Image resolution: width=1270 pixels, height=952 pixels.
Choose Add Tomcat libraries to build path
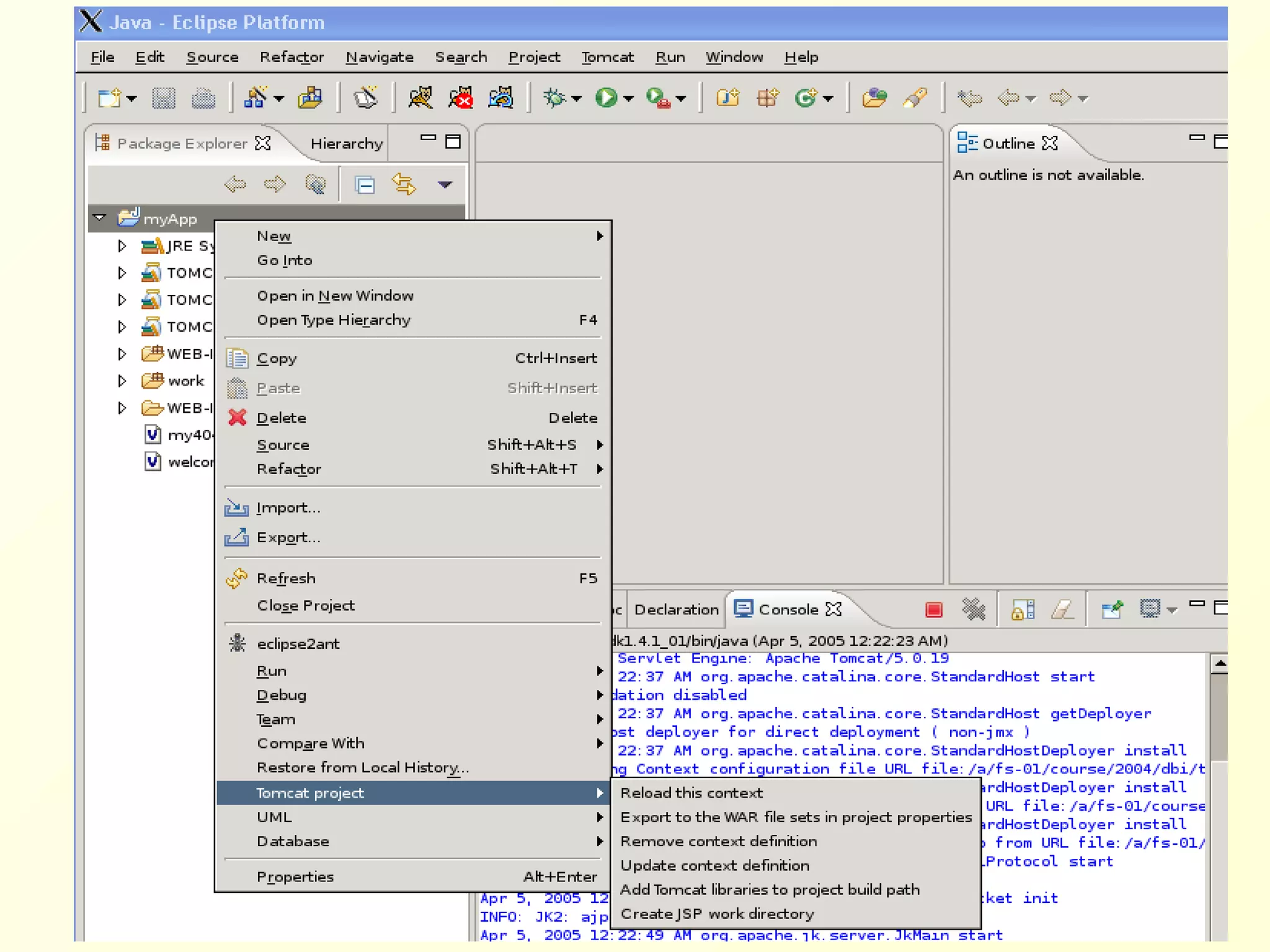coord(795,889)
